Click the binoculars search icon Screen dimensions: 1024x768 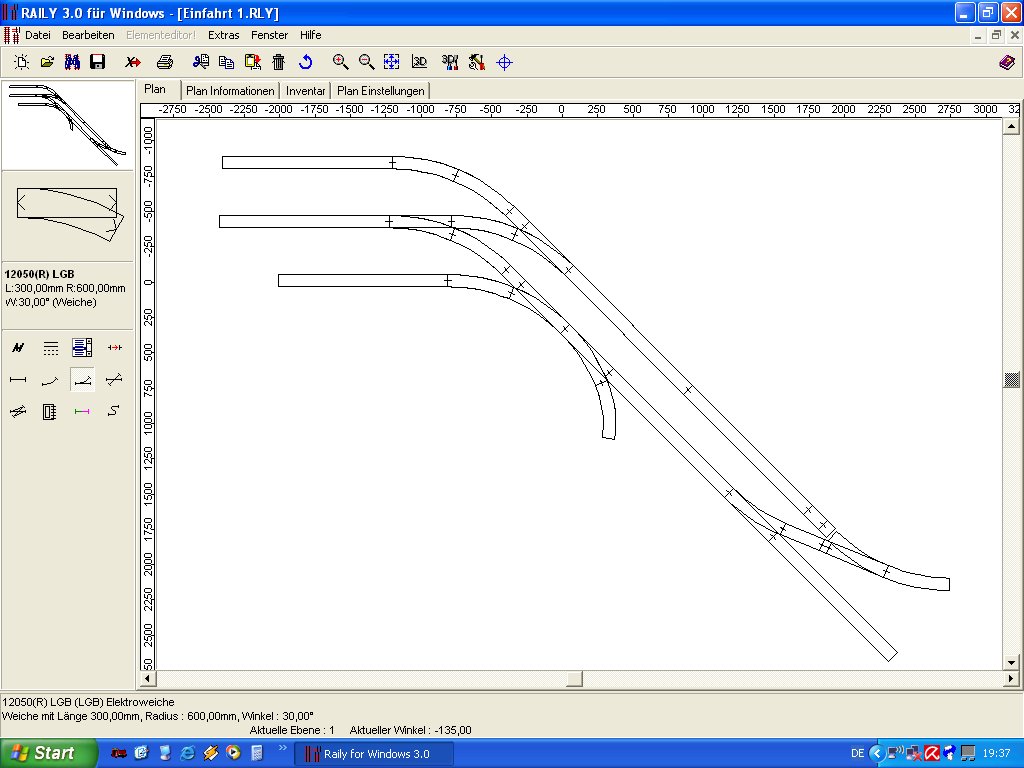point(72,62)
